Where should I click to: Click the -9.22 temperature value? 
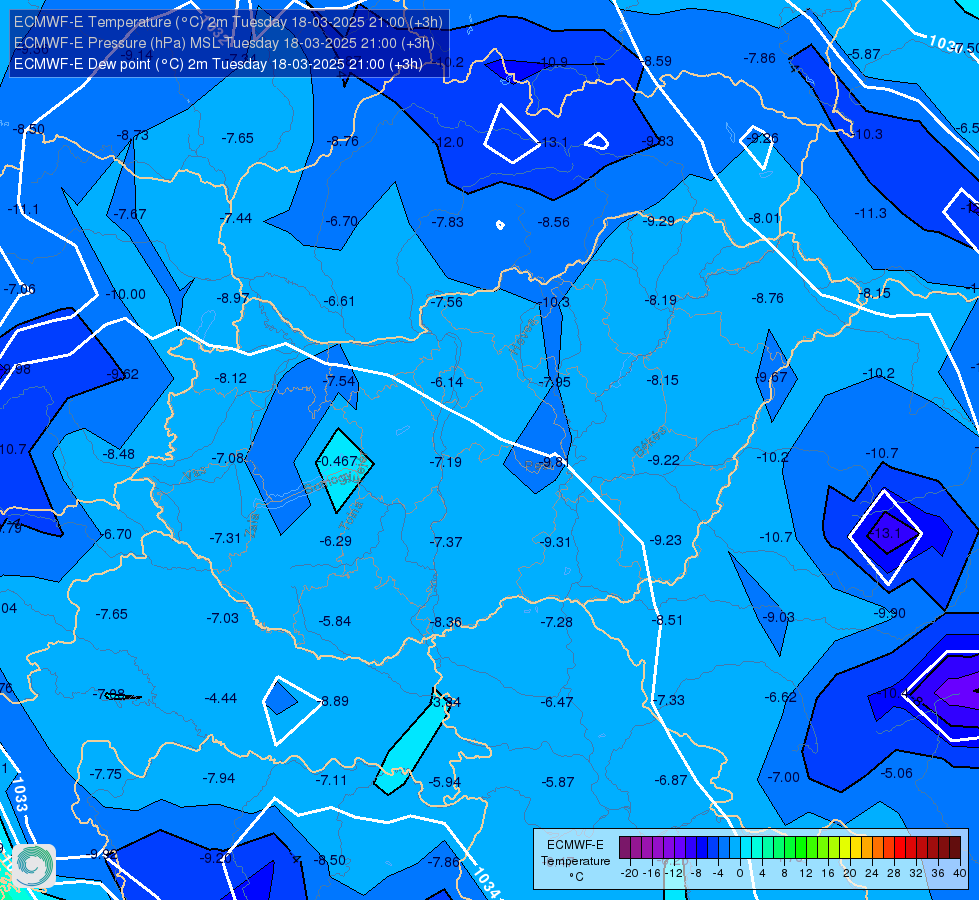coord(663,460)
